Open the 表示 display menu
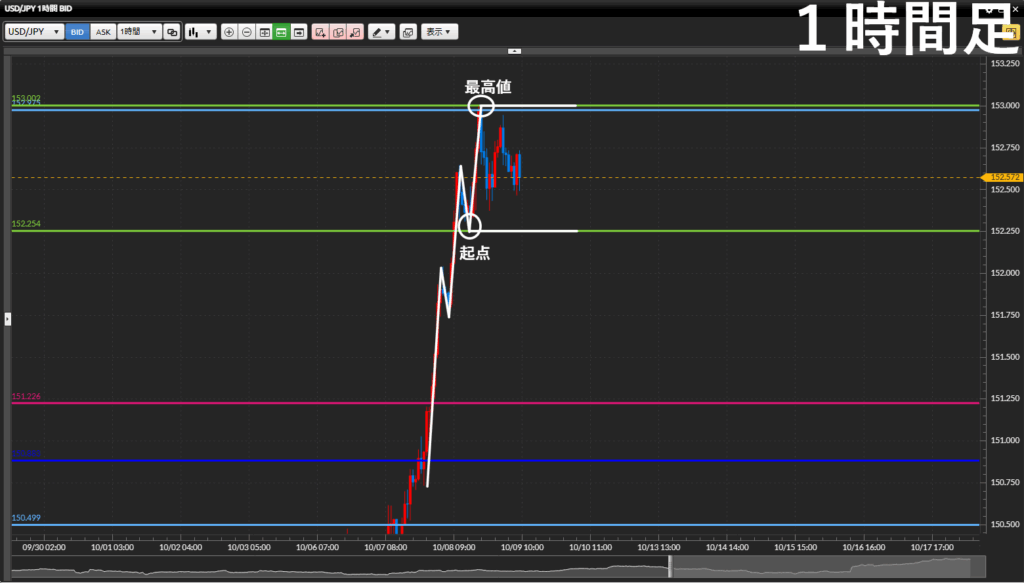Viewport: 1024px width, 583px height. coord(439,32)
